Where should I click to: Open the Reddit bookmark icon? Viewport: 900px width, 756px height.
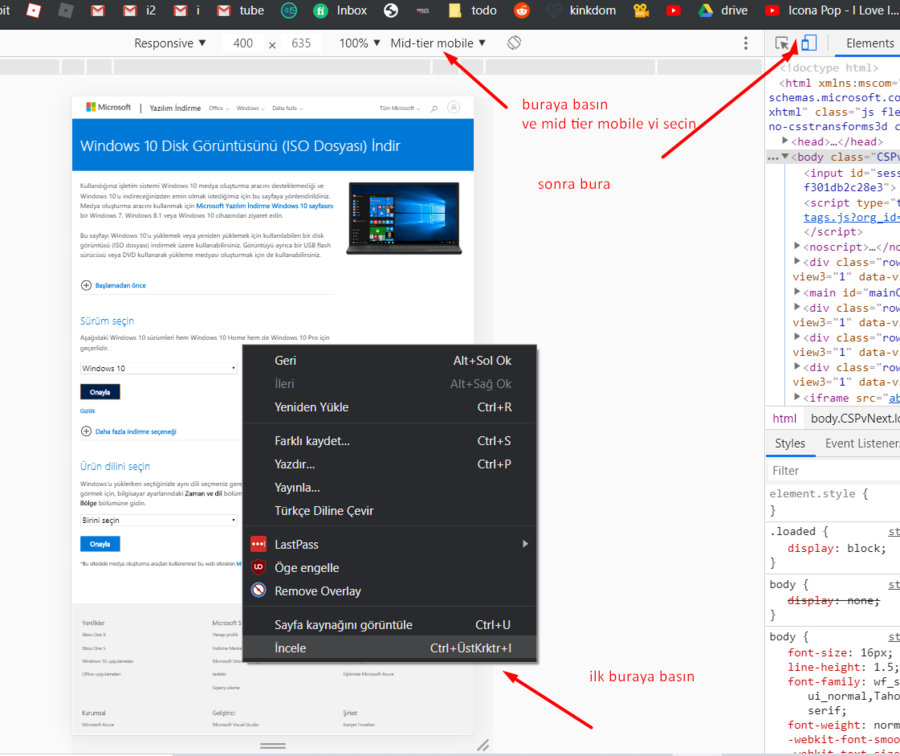click(x=522, y=10)
